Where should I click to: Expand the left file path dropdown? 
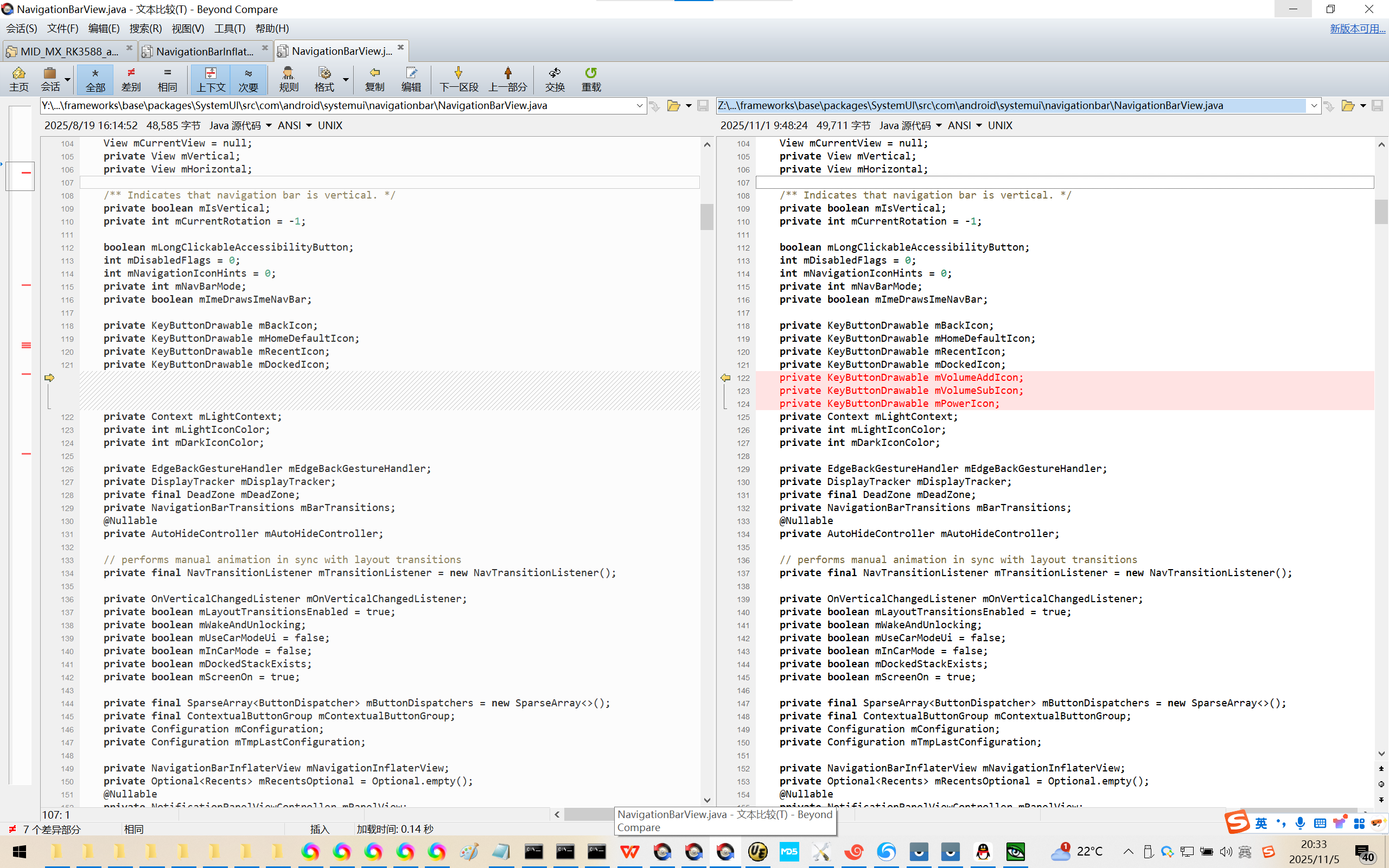(x=639, y=106)
